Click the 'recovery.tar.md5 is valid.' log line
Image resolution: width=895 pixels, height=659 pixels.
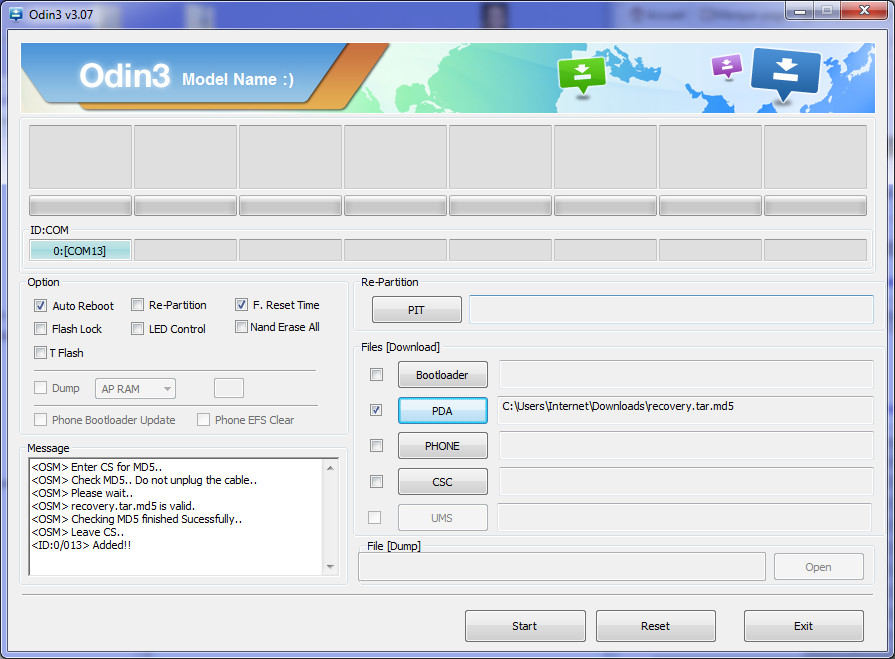(113, 506)
